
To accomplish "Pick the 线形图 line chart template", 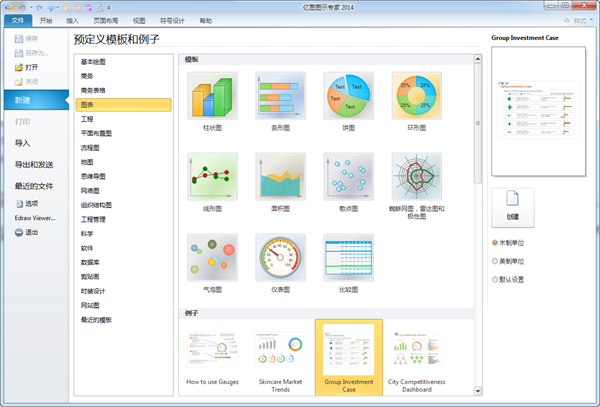I will [212, 177].
